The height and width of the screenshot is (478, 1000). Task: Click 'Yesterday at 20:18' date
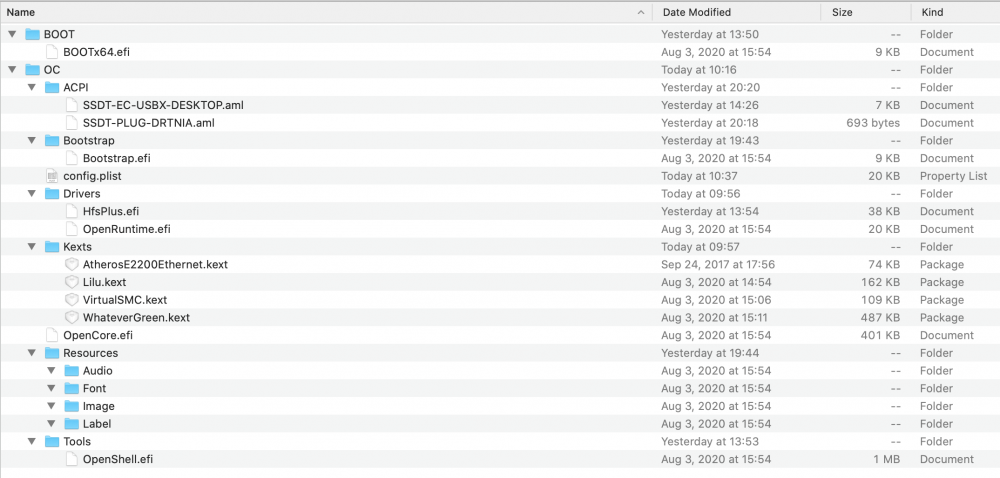[710, 123]
